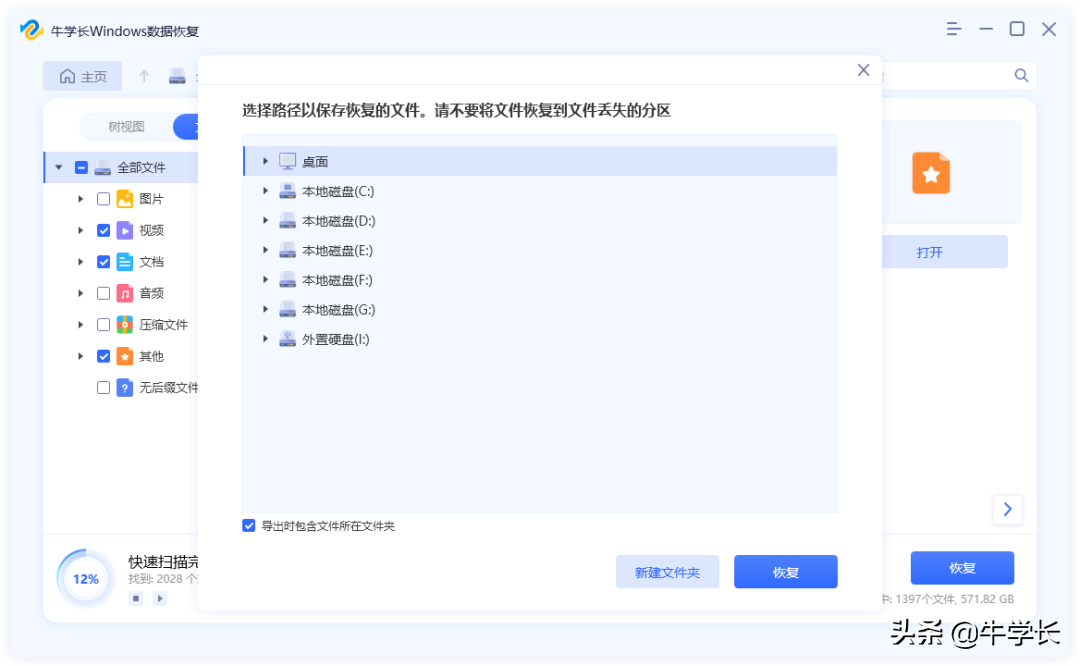Screen dimensions: 1080x666
Task: Click the 新建文件夹 (New Folder) button
Action: (667, 571)
